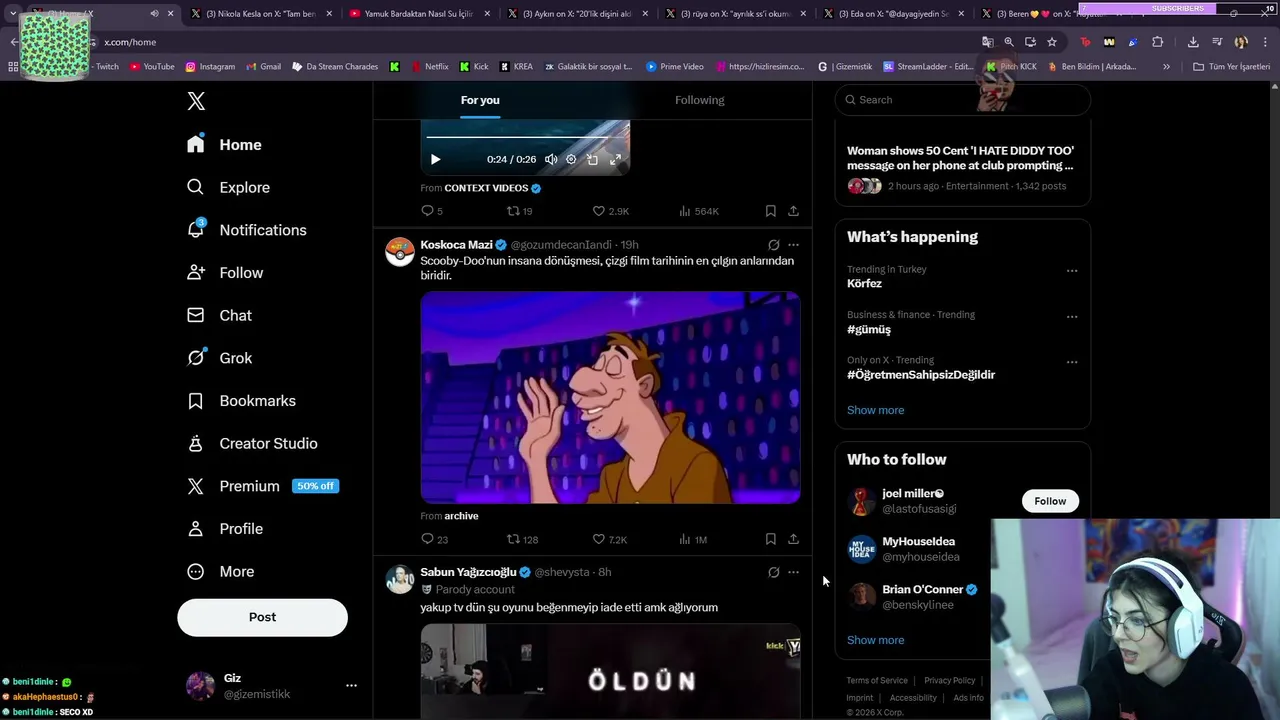Open Grok actions on Sabun Yağızcıoğlu post

773,572
